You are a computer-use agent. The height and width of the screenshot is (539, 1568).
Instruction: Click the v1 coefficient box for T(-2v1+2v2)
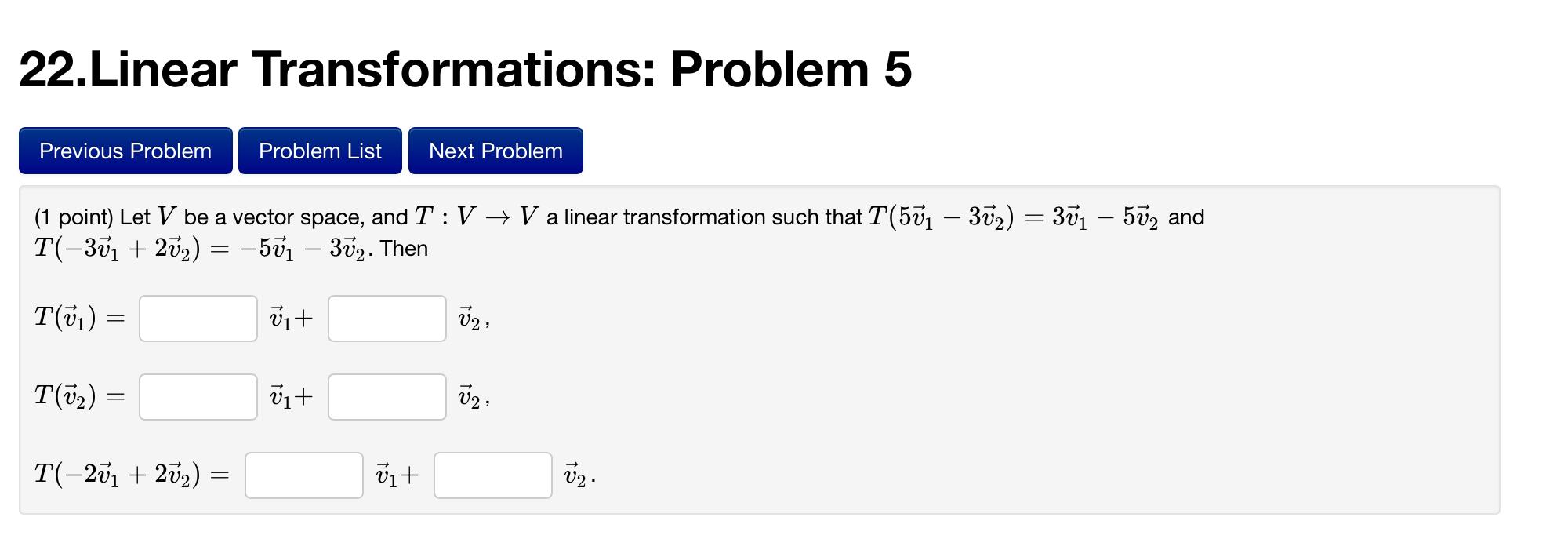(304, 475)
